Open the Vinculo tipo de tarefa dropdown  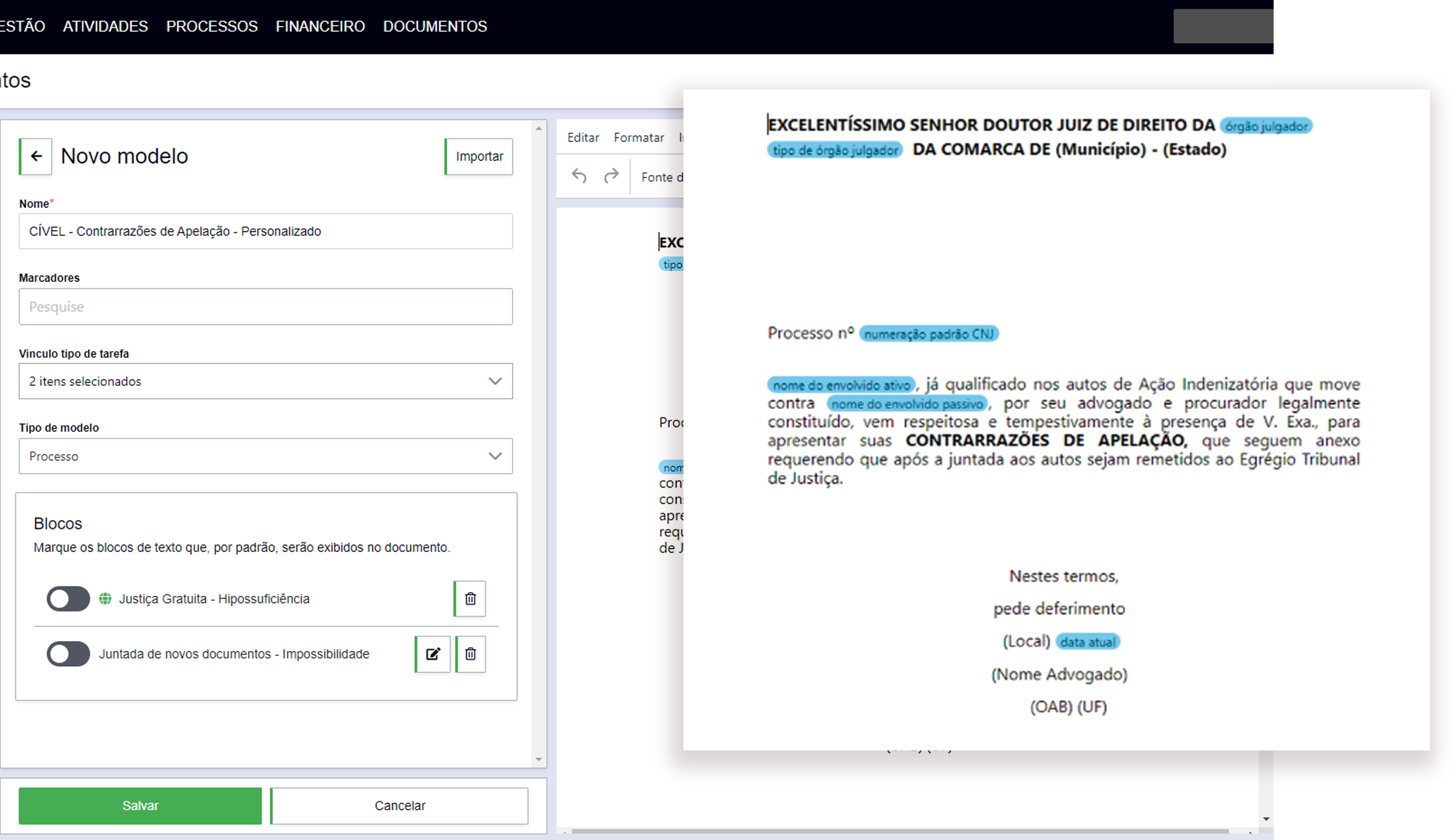494,381
